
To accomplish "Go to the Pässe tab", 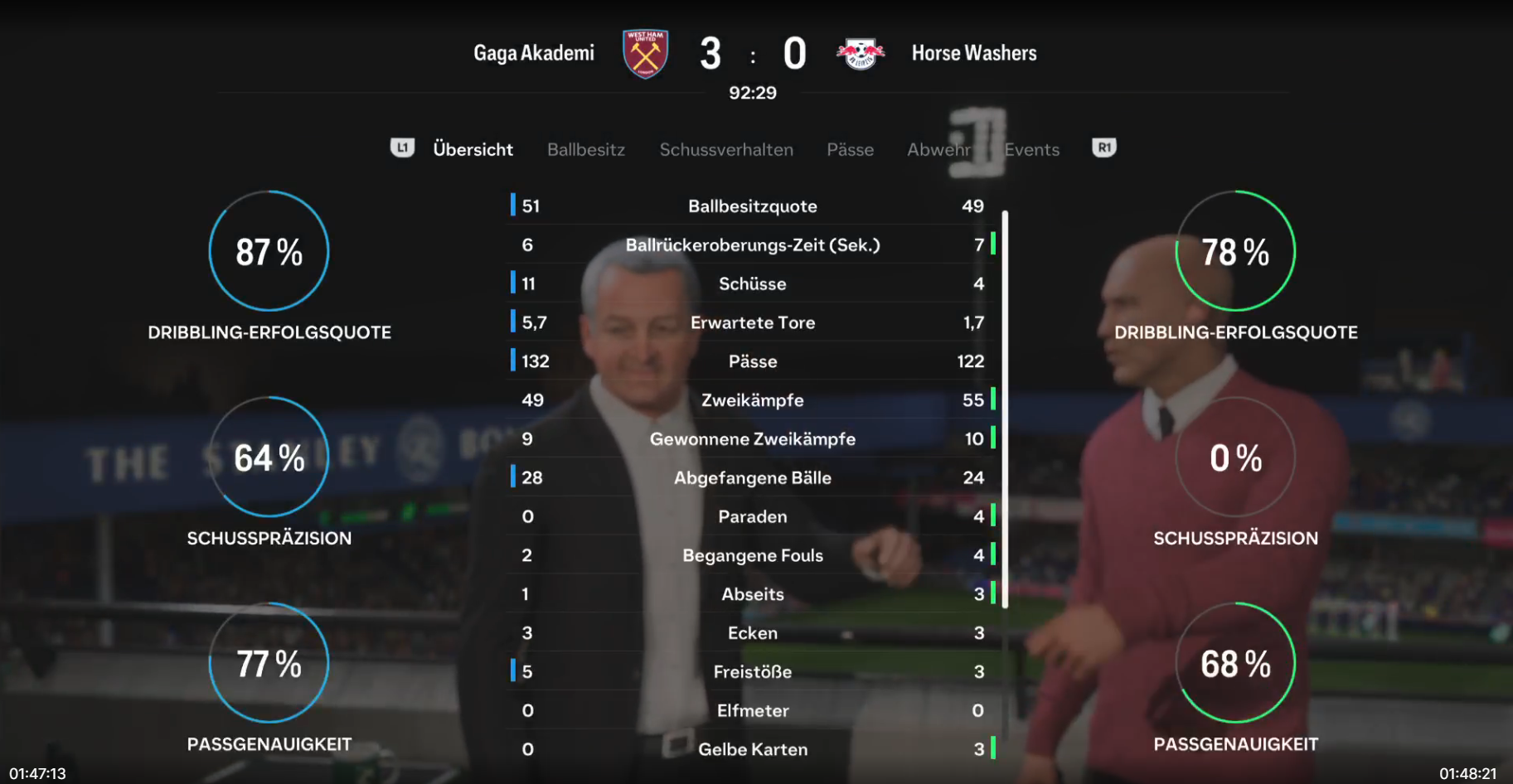I will click(850, 150).
